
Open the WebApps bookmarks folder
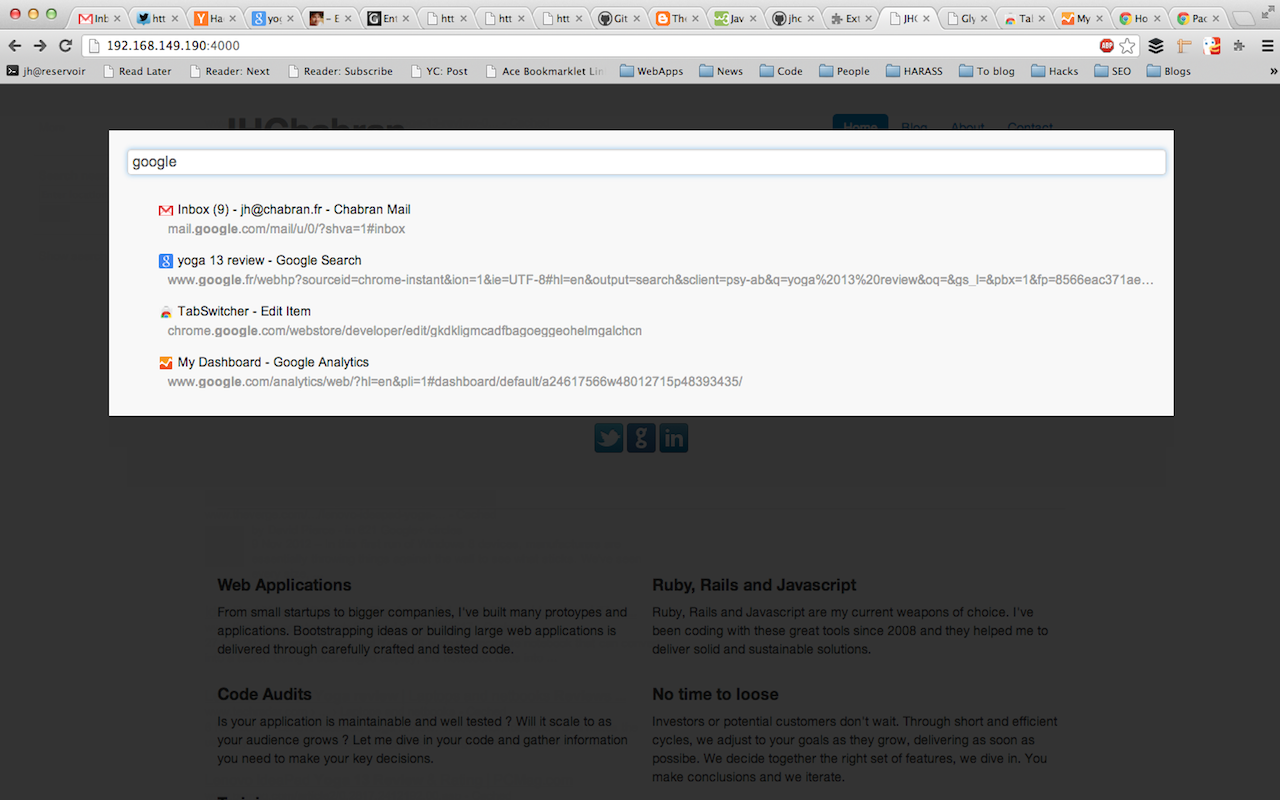(651, 71)
